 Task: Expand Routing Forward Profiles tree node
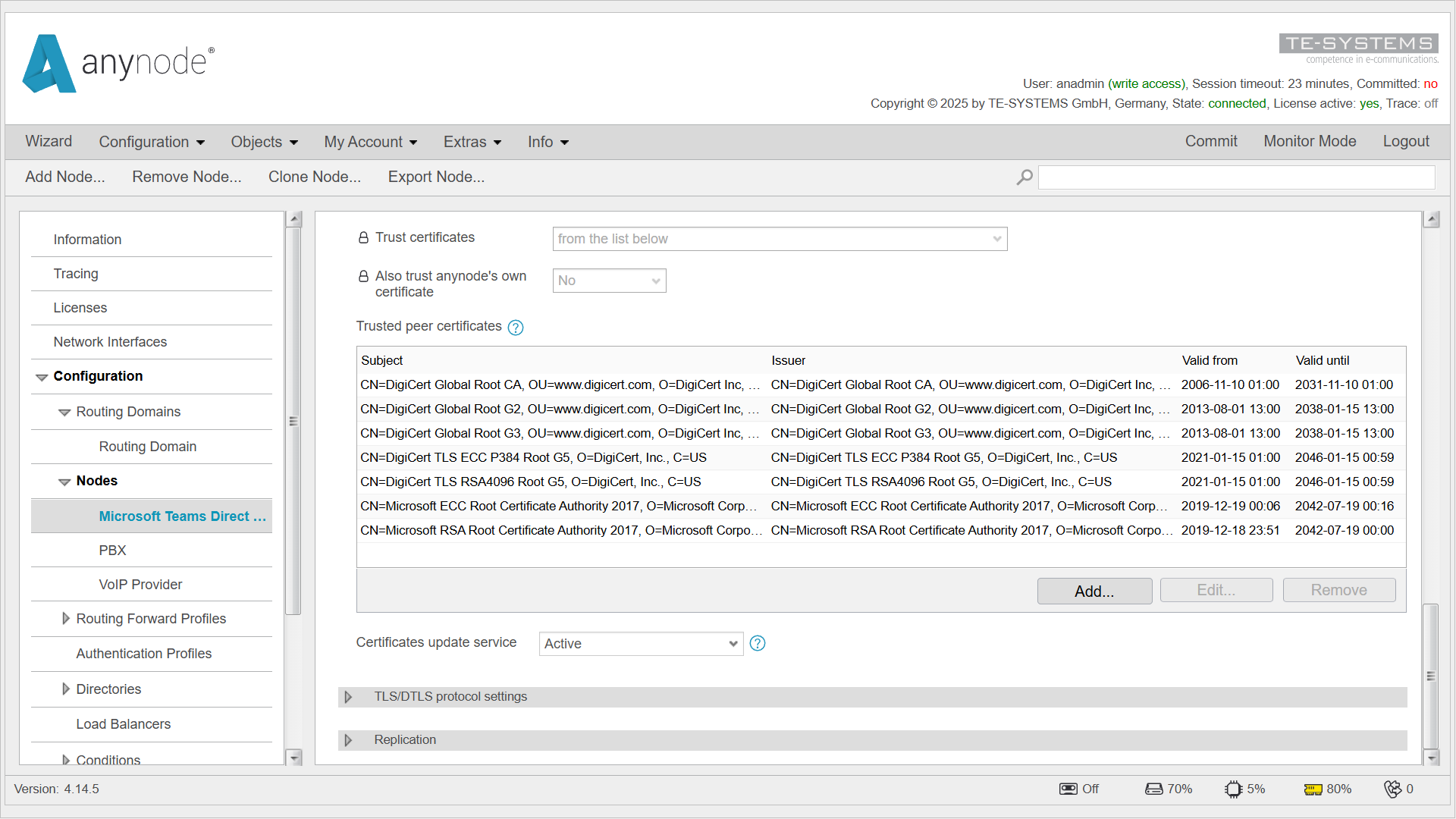(x=66, y=619)
